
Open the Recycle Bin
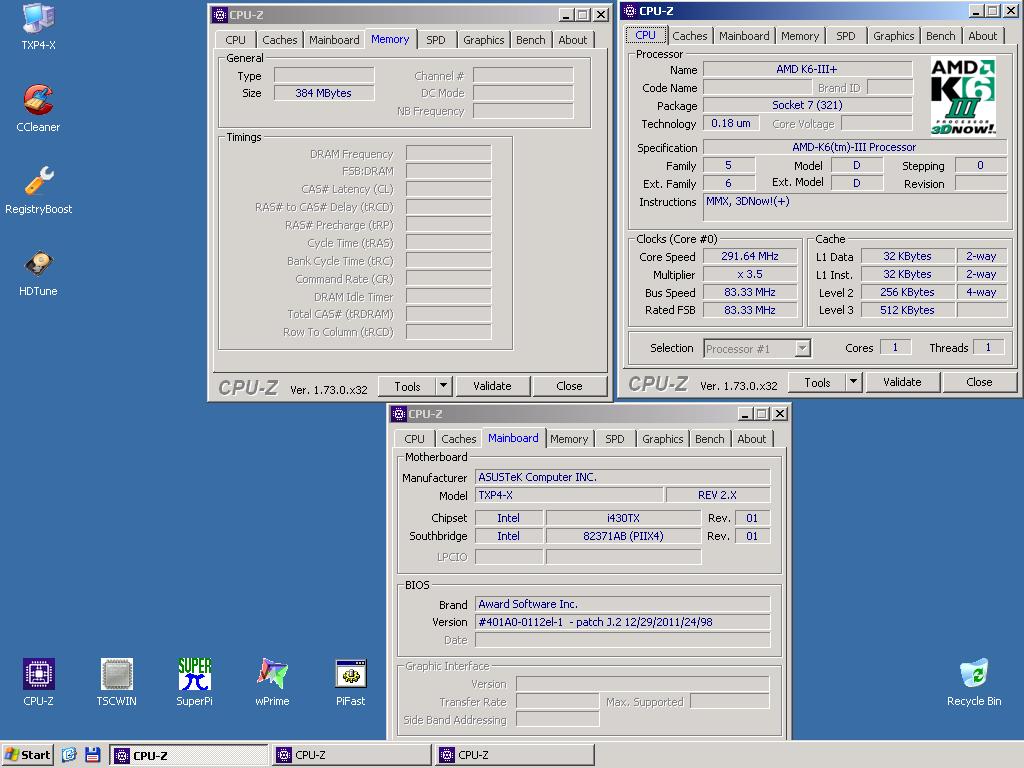(x=974, y=682)
